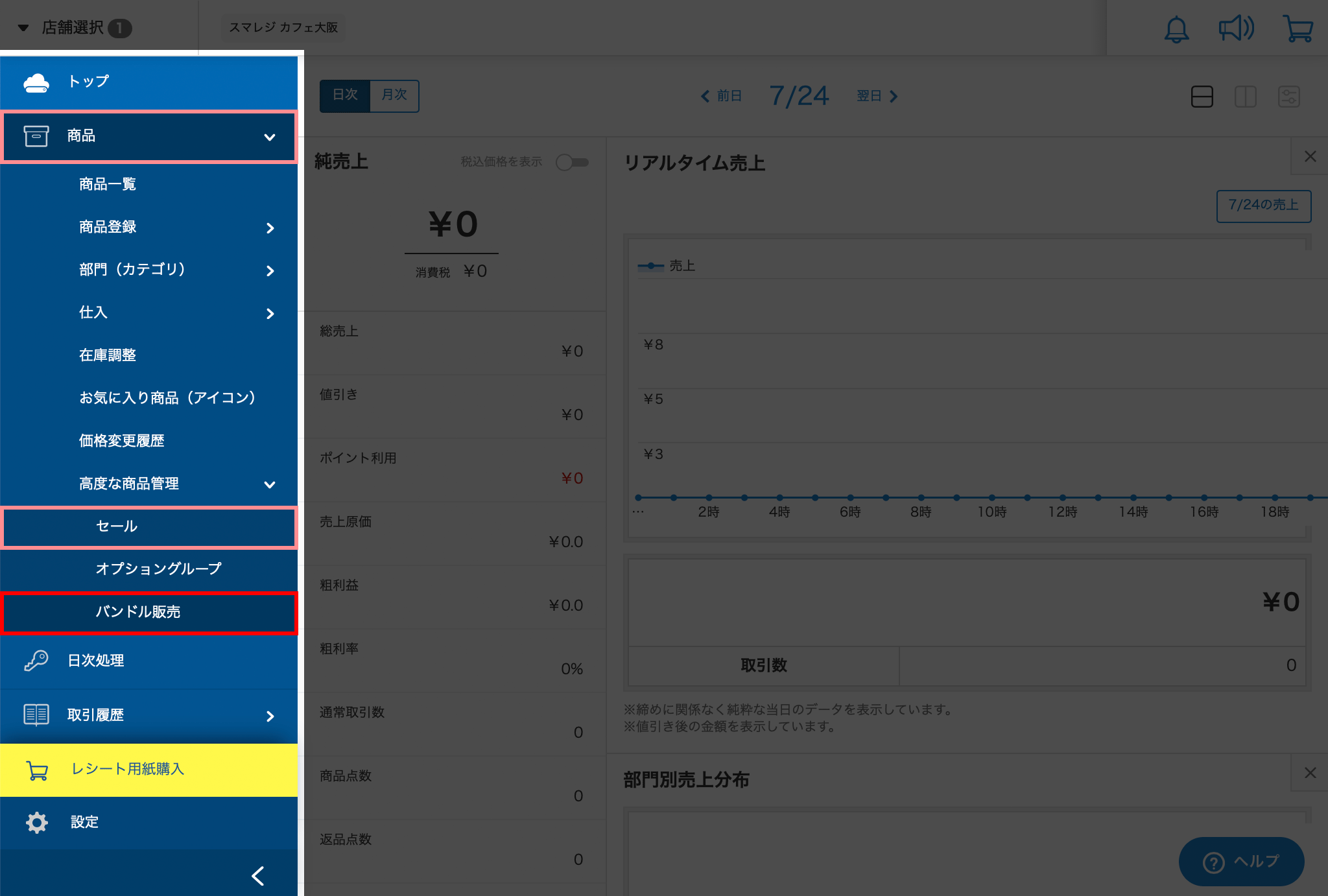Open the 商品一覧 menu item
Viewport: 1328px width, 896px height.
pos(108,184)
